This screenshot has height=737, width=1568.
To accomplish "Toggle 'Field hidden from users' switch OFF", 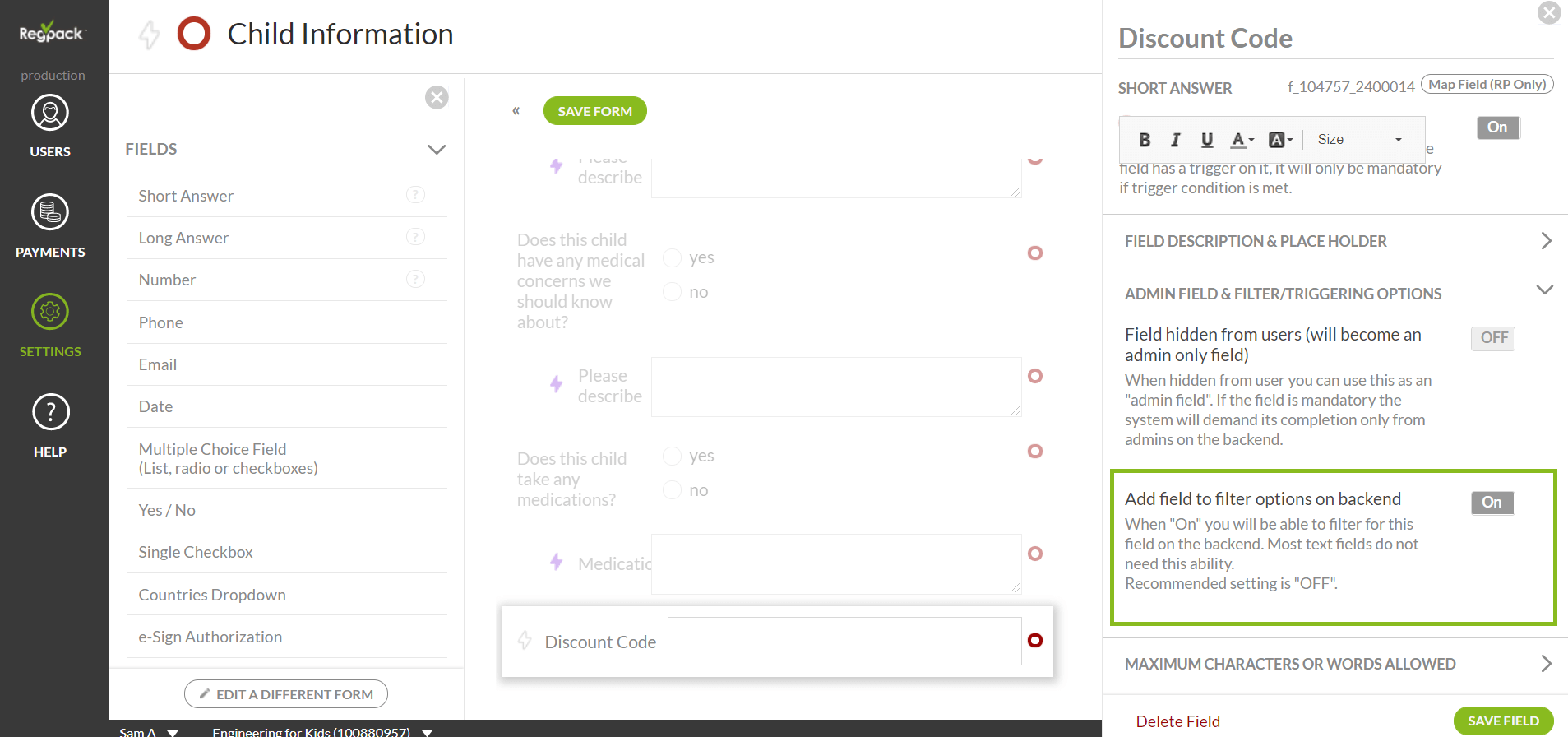I will (1492, 338).
